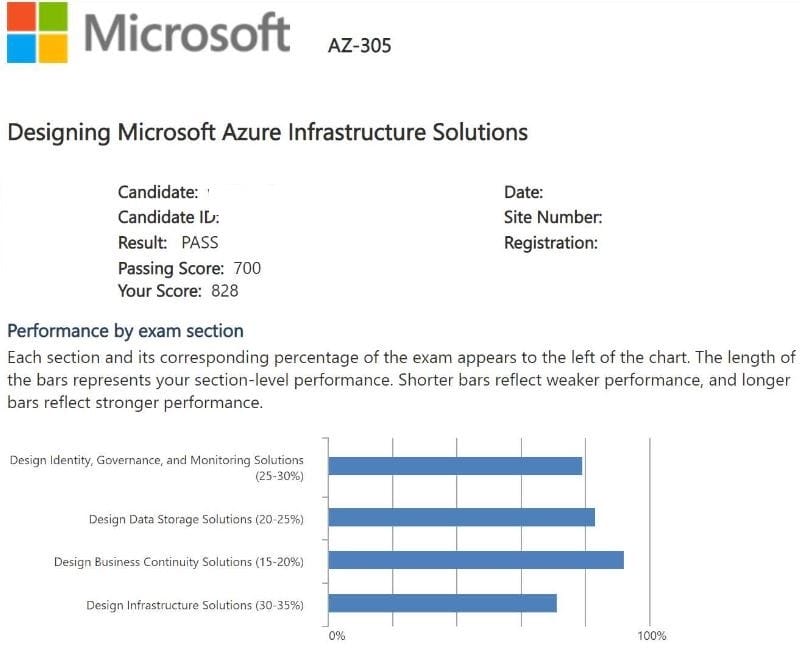The height and width of the screenshot is (654, 800).
Task: Click the Performance by exam section heading
Action: [x=125, y=330]
